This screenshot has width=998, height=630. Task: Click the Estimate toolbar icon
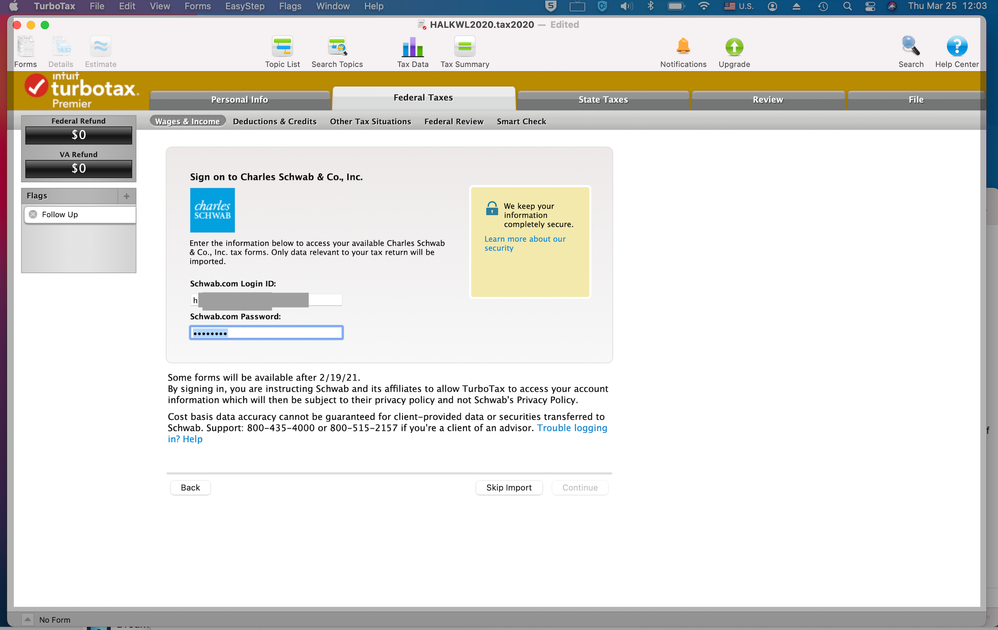point(101,52)
